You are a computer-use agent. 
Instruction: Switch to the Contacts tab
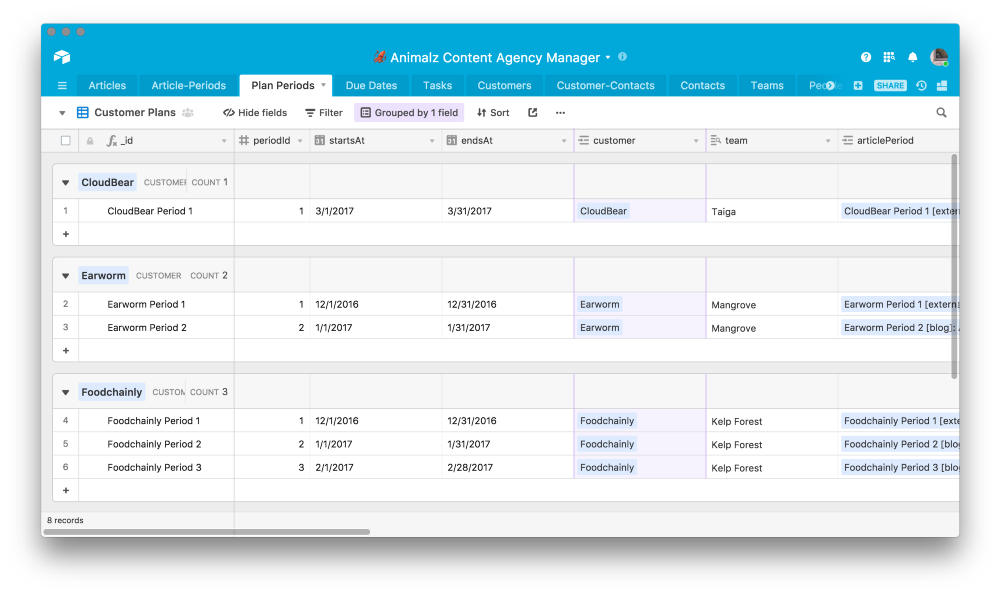[x=703, y=85]
